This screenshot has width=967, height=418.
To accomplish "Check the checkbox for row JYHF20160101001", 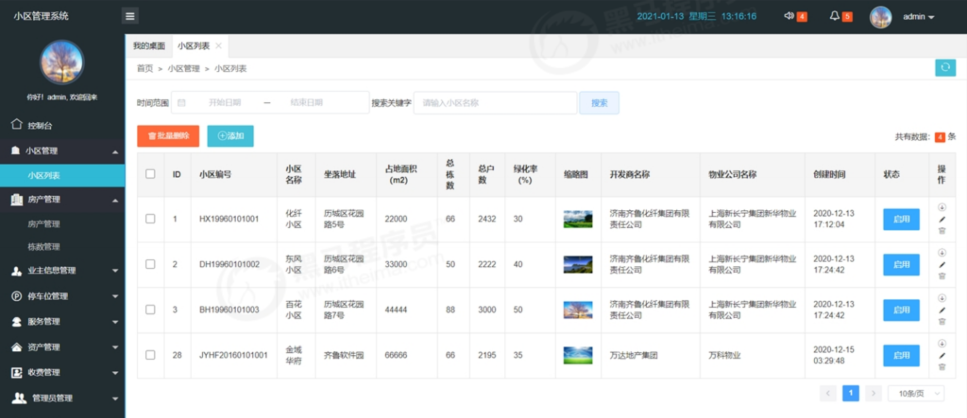I will pyautogui.click(x=150, y=355).
